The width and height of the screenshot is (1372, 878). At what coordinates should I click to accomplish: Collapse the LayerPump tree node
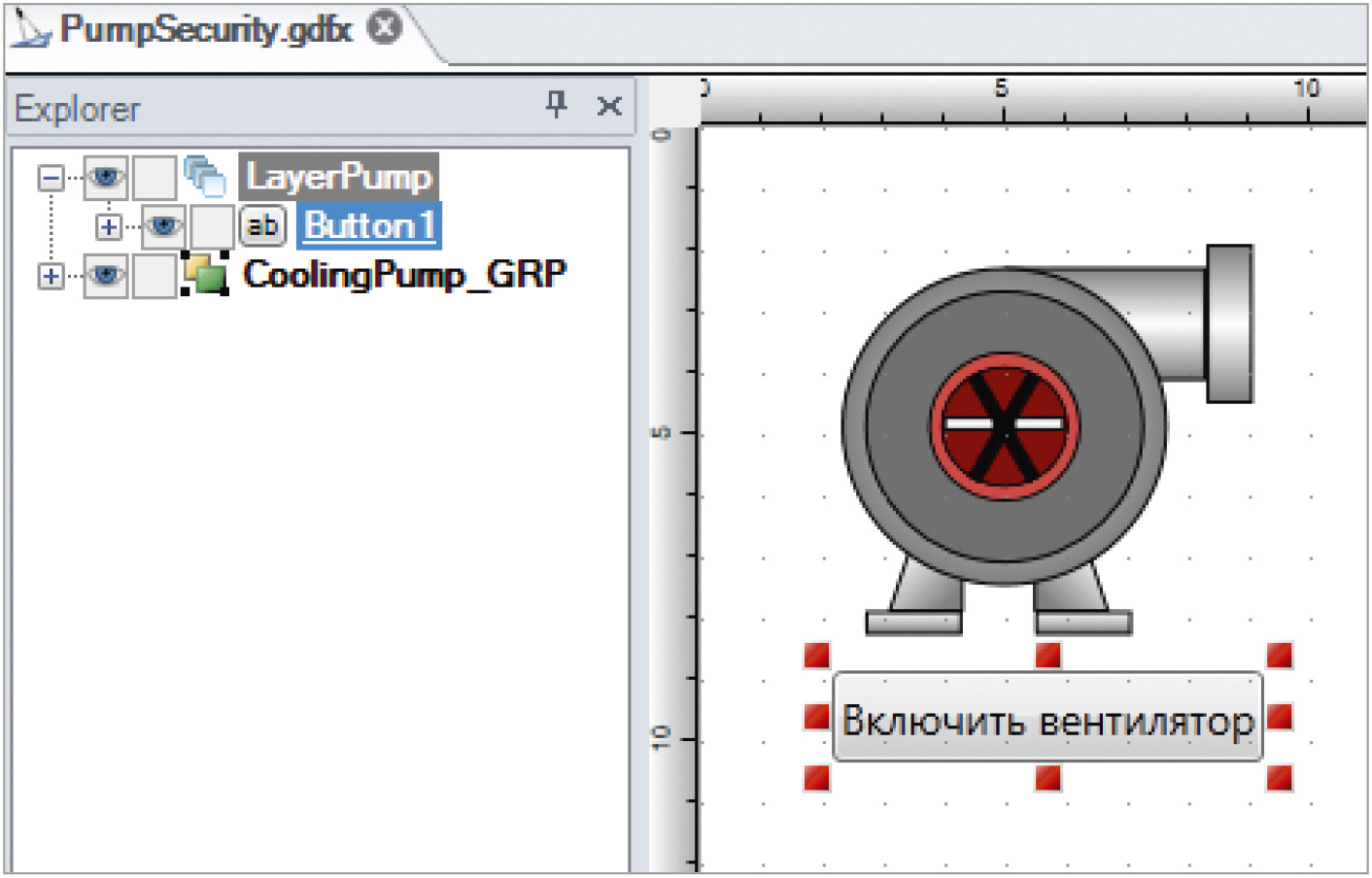pos(51,178)
